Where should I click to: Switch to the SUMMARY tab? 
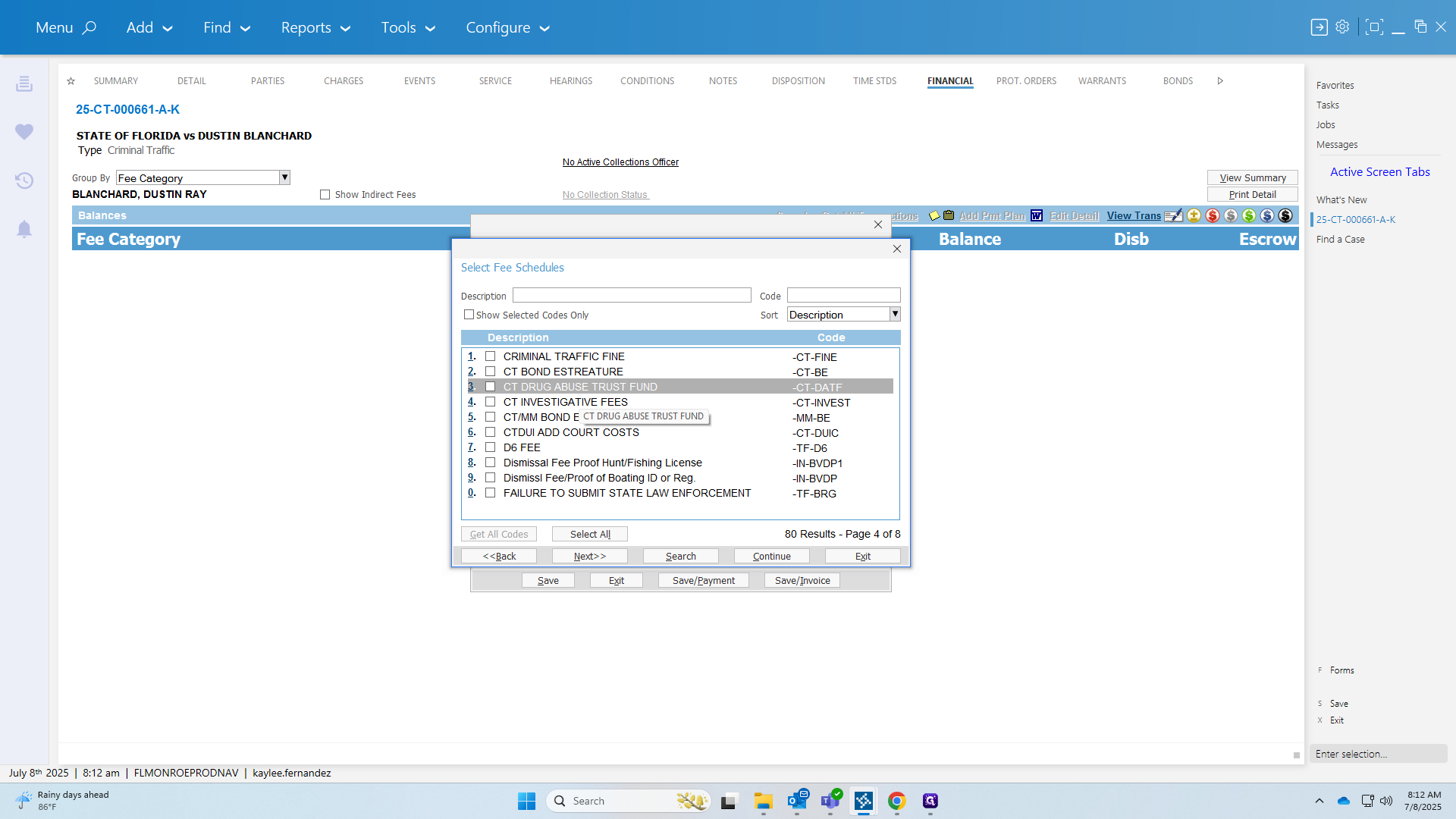[x=116, y=81]
